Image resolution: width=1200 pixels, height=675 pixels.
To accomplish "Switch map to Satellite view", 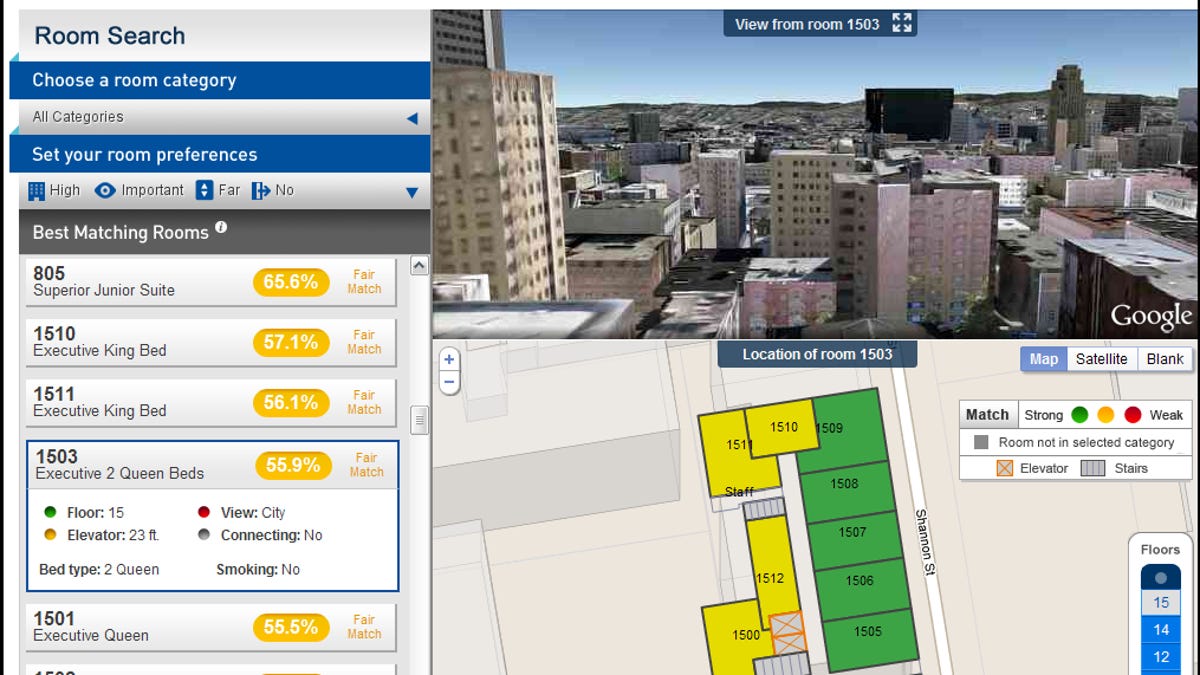I will [x=1101, y=359].
